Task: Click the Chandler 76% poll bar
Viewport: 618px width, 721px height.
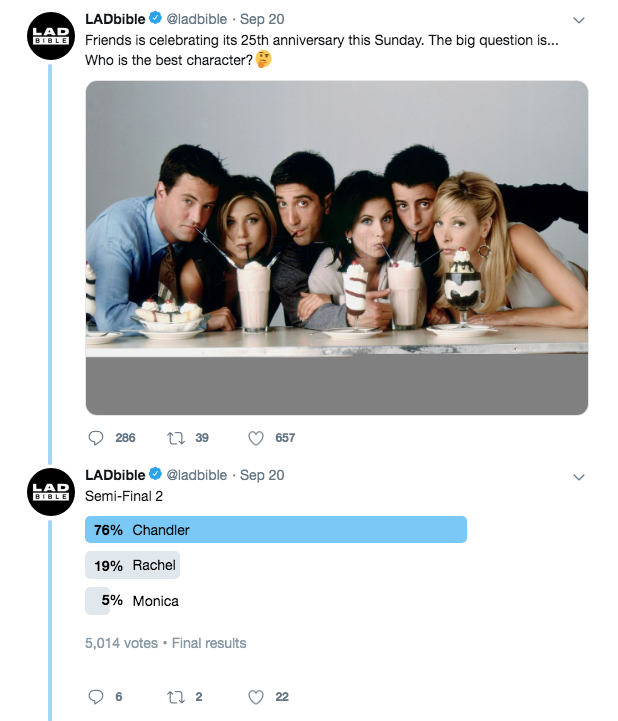Action: [276, 530]
